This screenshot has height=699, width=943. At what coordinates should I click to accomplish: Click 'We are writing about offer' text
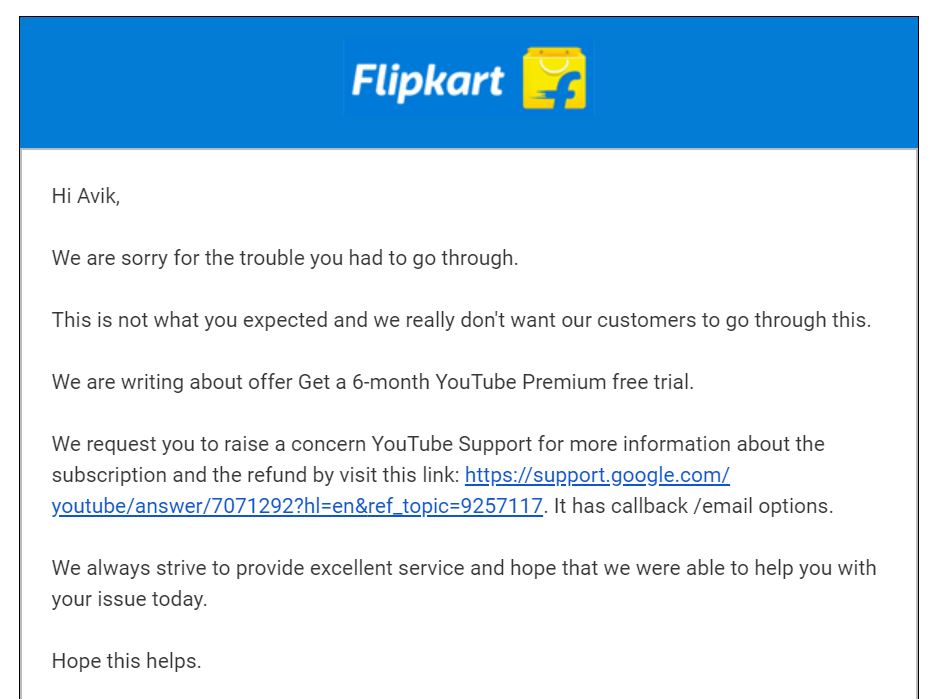pos(172,382)
